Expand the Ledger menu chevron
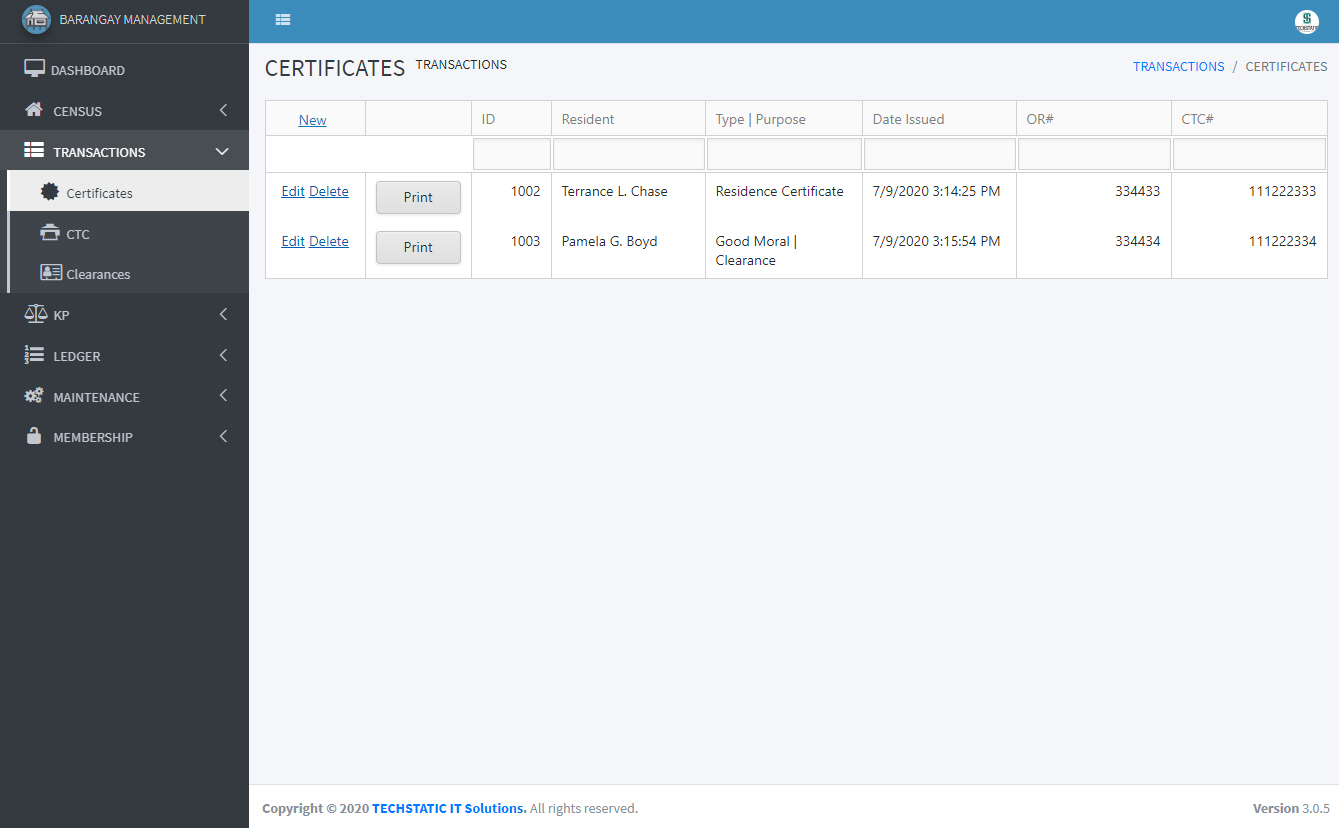 pyautogui.click(x=223, y=355)
